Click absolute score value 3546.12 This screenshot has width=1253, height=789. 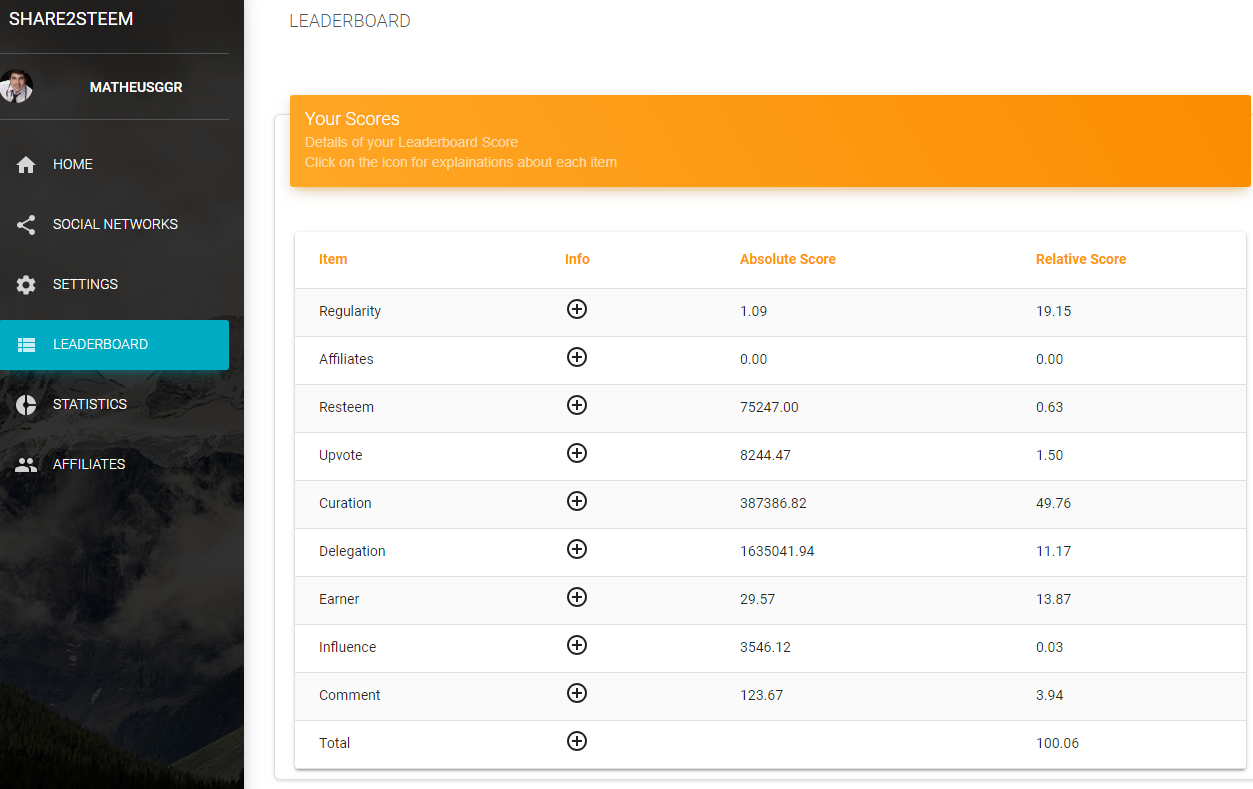point(765,647)
